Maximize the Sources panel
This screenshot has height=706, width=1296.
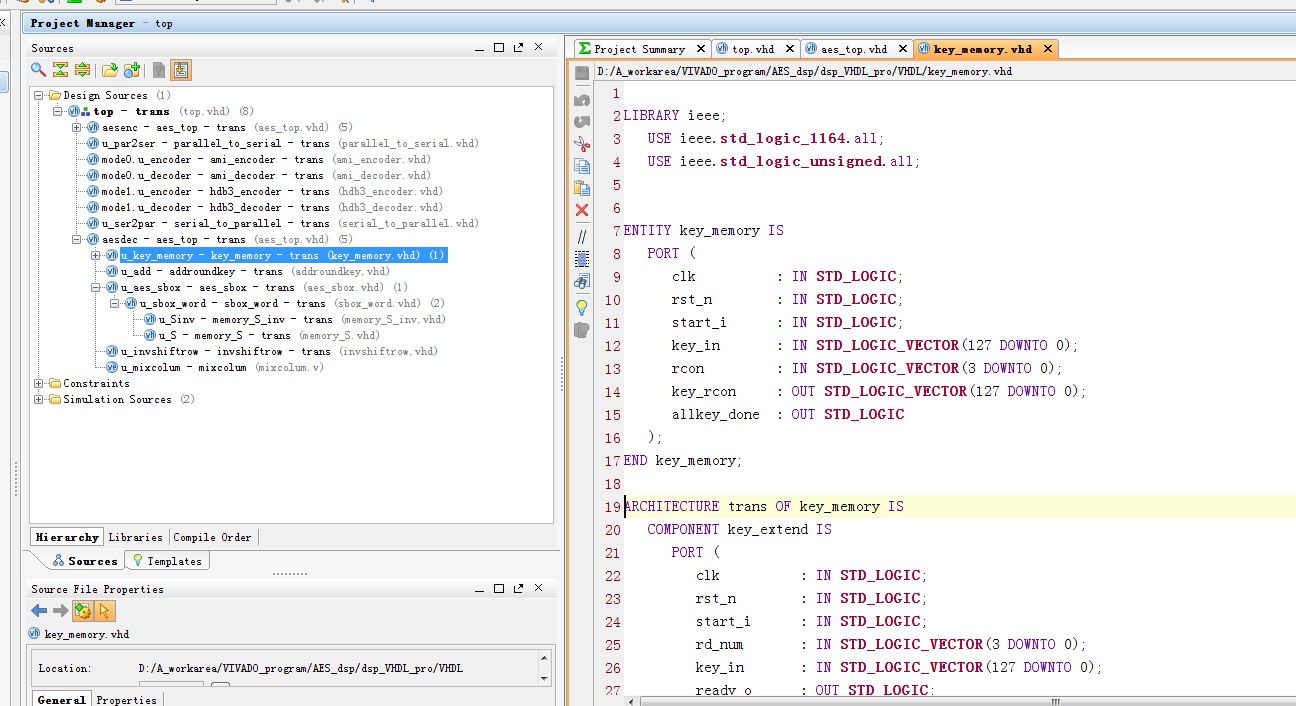tap(499, 47)
